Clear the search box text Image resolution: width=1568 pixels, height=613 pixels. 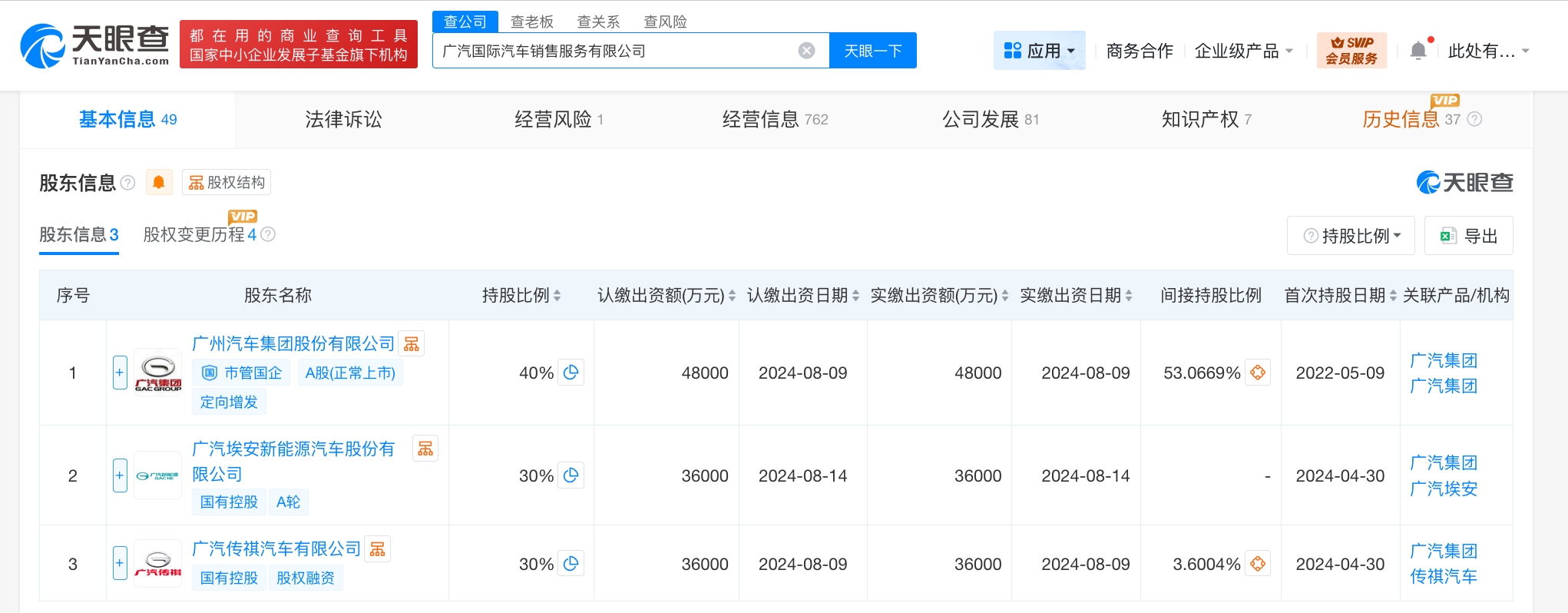(806, 51)
